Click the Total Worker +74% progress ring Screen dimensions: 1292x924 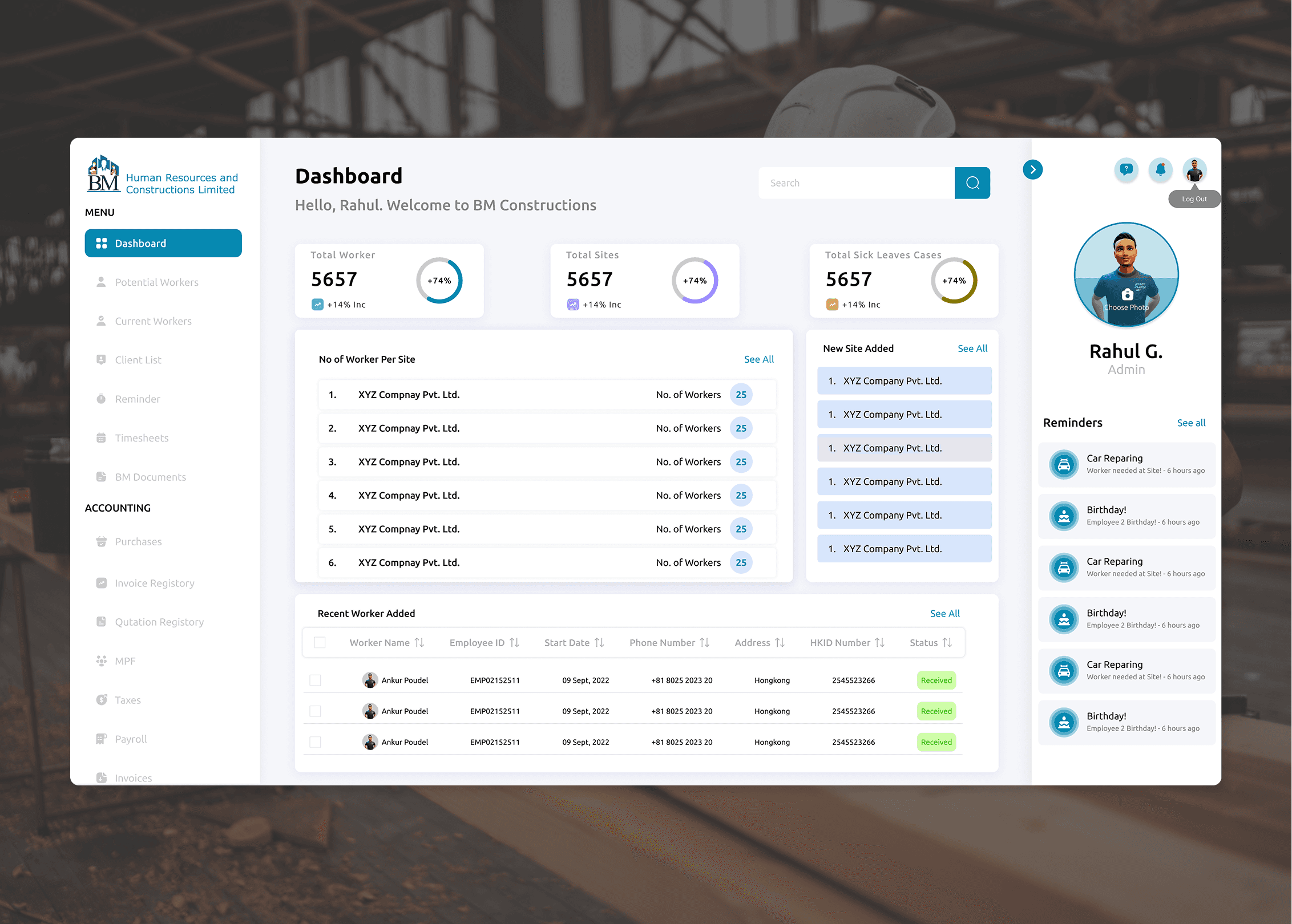pyautogui.click(x=439, y=281)
